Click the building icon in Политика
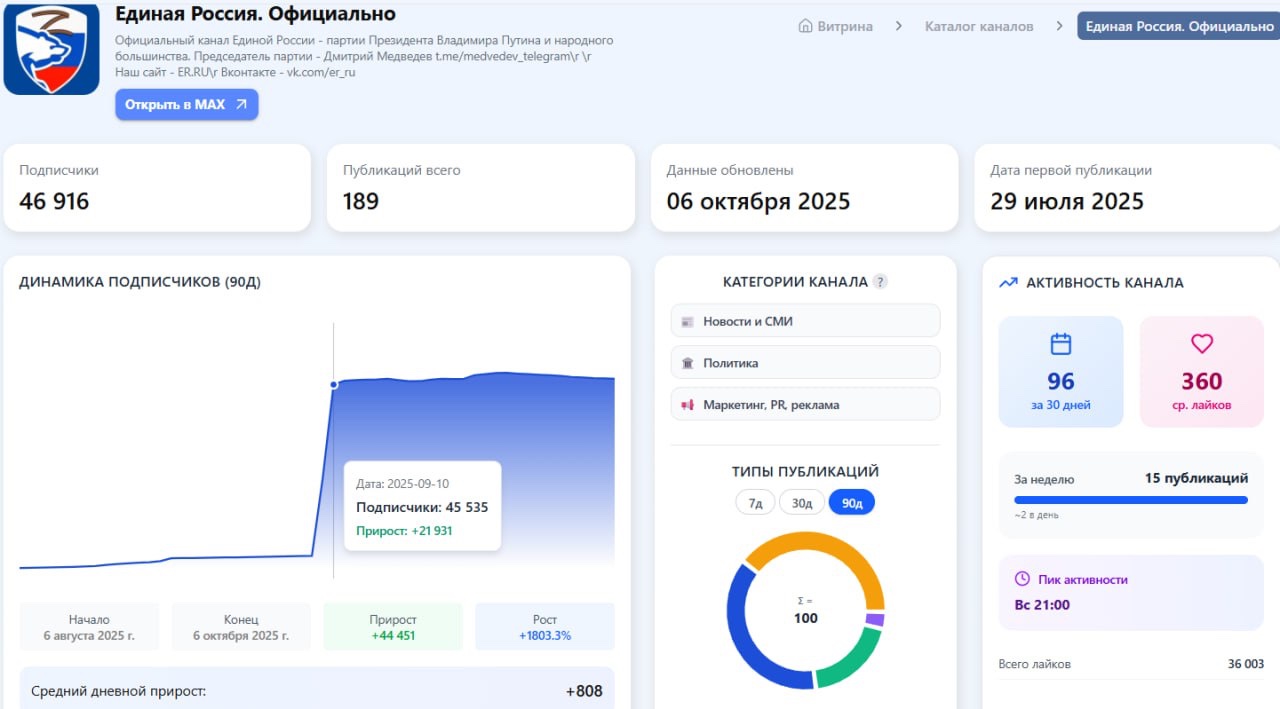This screenshot has height=709, width=1280. coord(687,363)
